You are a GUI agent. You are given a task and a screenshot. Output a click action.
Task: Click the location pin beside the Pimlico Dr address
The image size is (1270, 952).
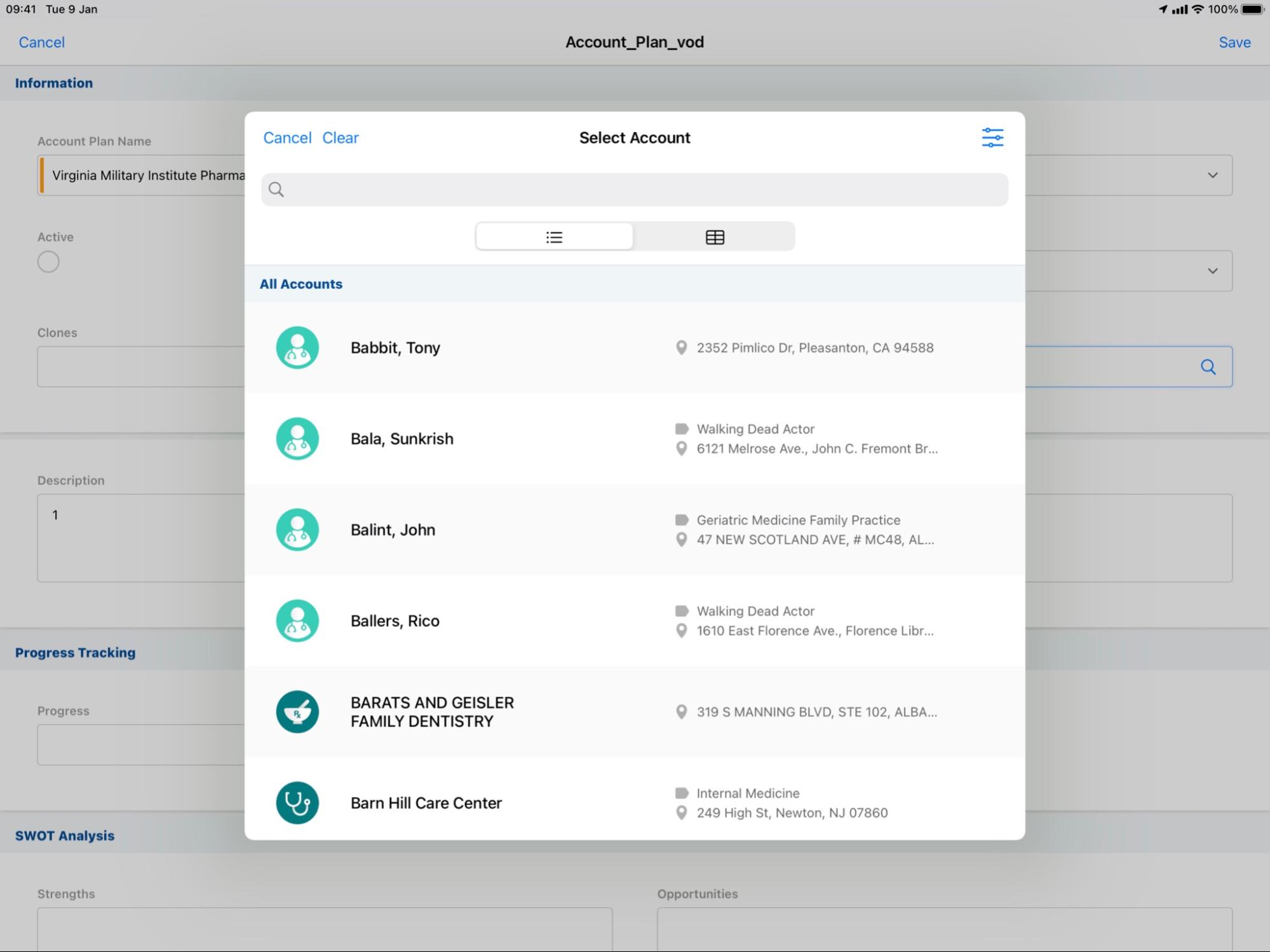681,347
